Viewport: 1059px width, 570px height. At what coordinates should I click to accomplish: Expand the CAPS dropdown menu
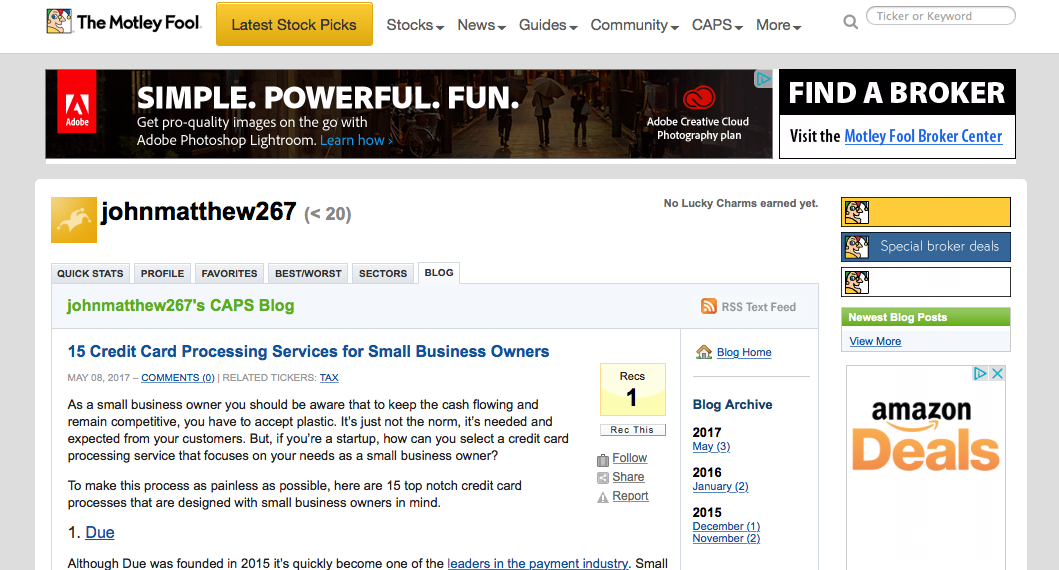[x=717, y=25]
